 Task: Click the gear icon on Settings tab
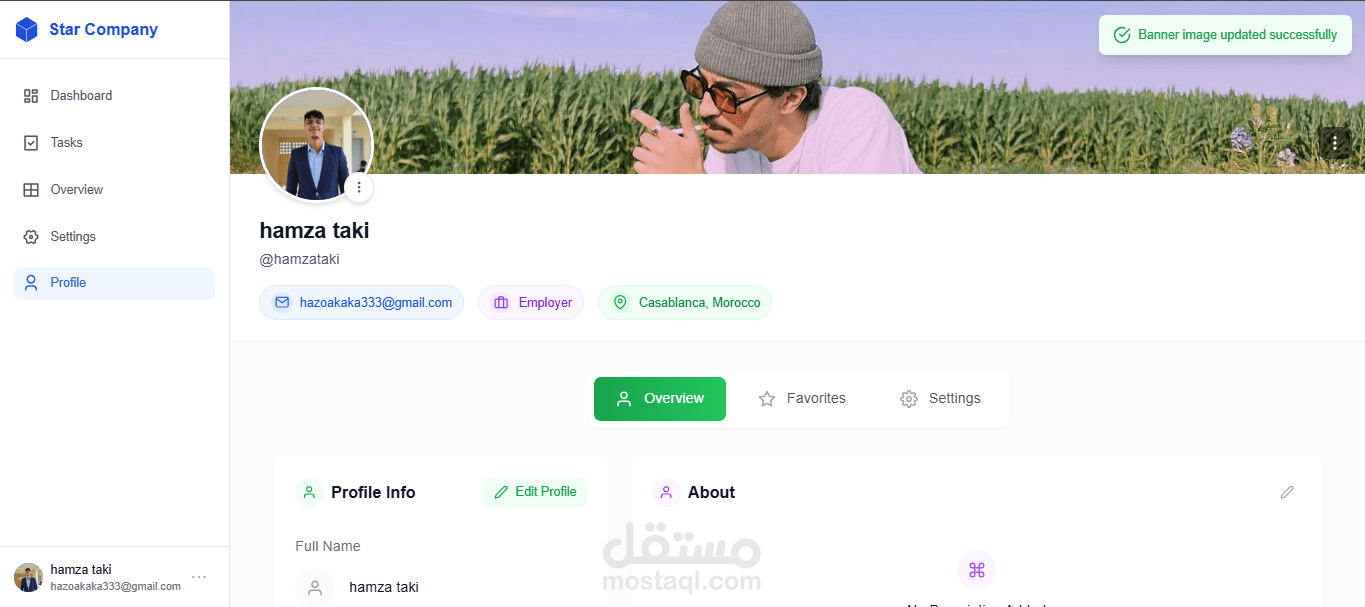(x=909, y=399)
